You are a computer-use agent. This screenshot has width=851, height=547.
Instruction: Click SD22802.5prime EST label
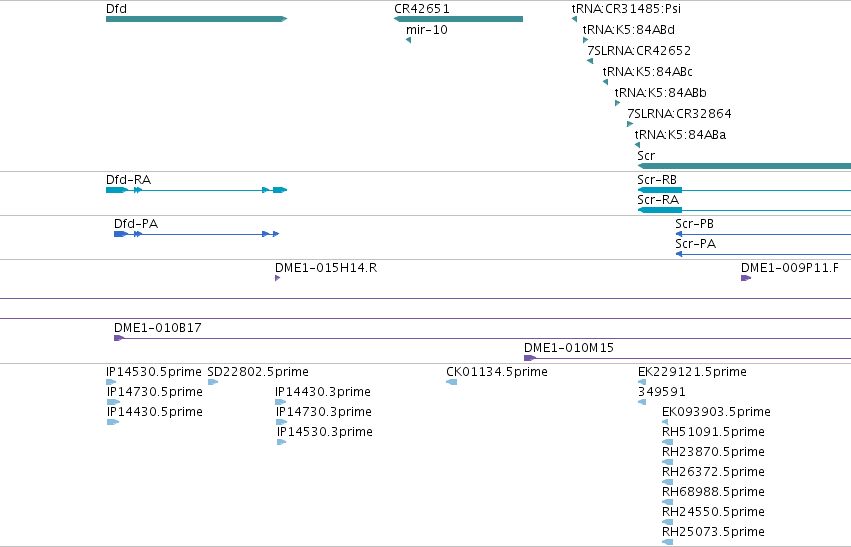tap(258, 372)
